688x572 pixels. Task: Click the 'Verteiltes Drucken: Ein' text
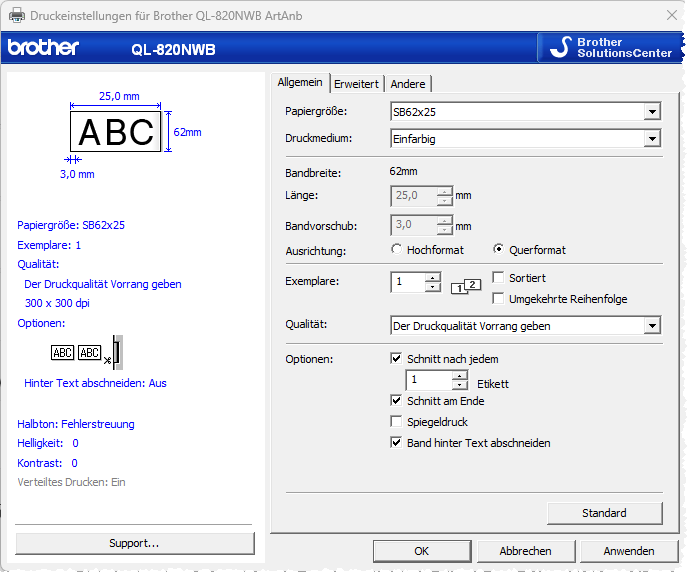tap(72, 482)
